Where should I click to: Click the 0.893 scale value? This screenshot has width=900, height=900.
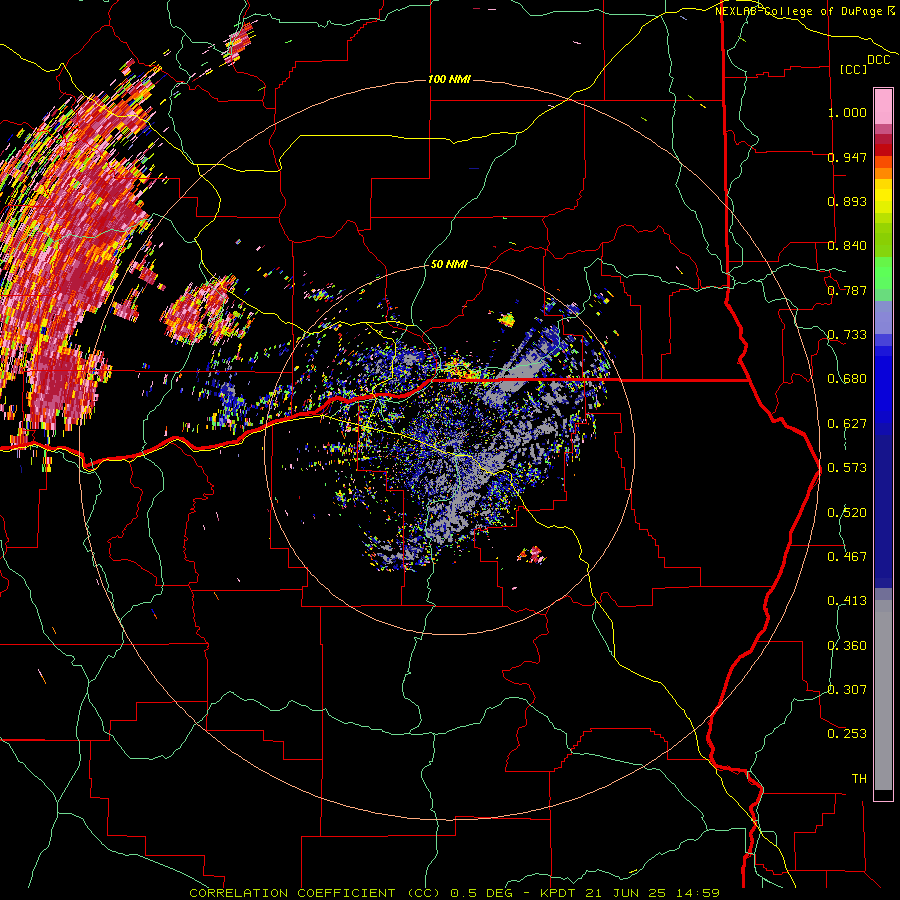coord(847,201)
